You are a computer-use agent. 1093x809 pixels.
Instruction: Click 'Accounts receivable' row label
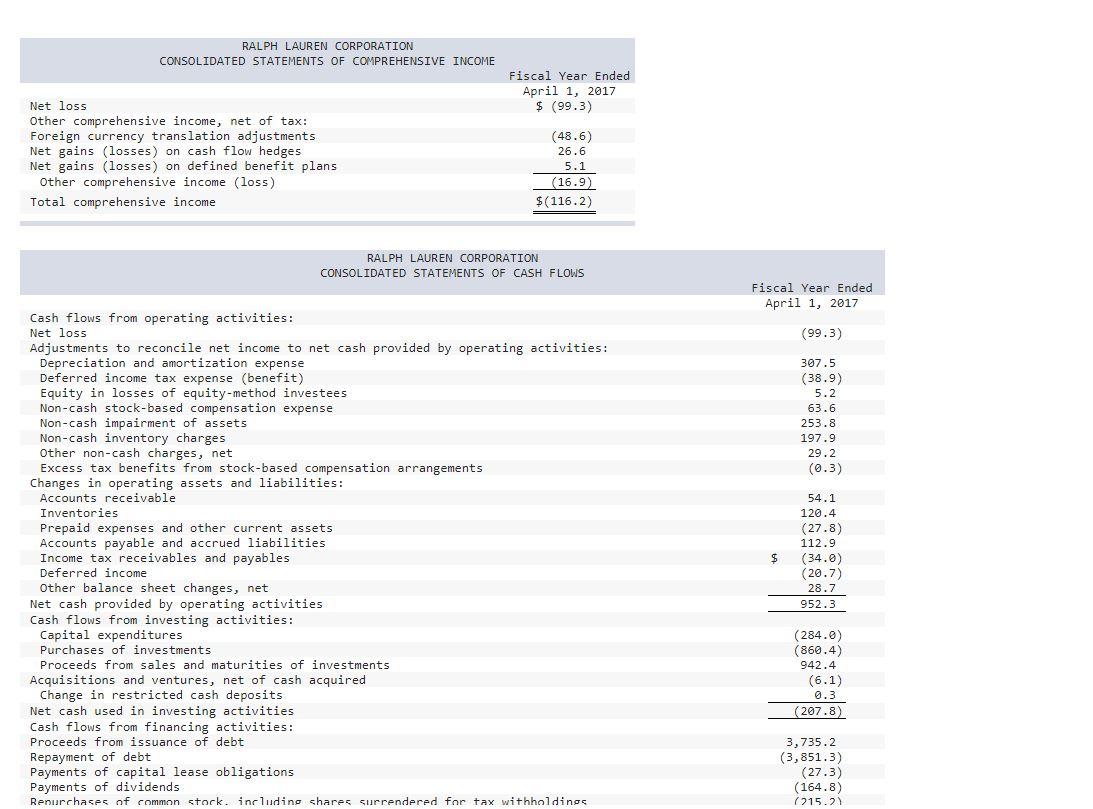pyautogui.click(x=107, y=498)
